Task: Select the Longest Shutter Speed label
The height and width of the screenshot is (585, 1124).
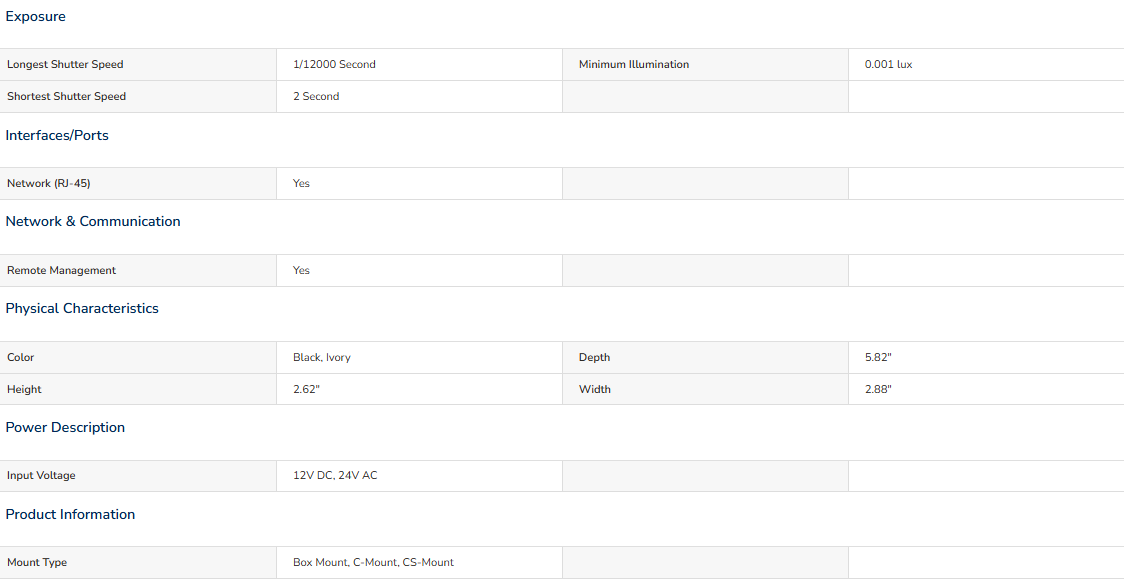Action: coord(65,65)
